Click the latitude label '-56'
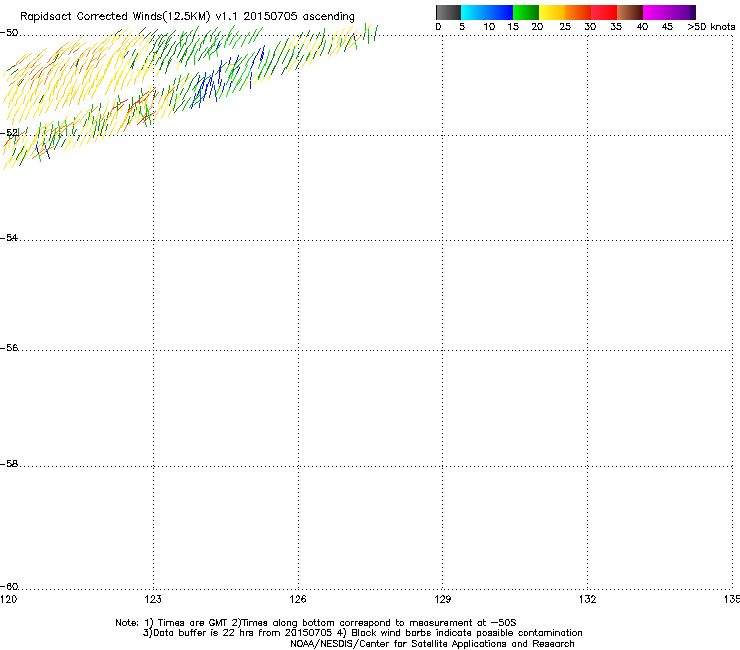 (x=9, y=347)
